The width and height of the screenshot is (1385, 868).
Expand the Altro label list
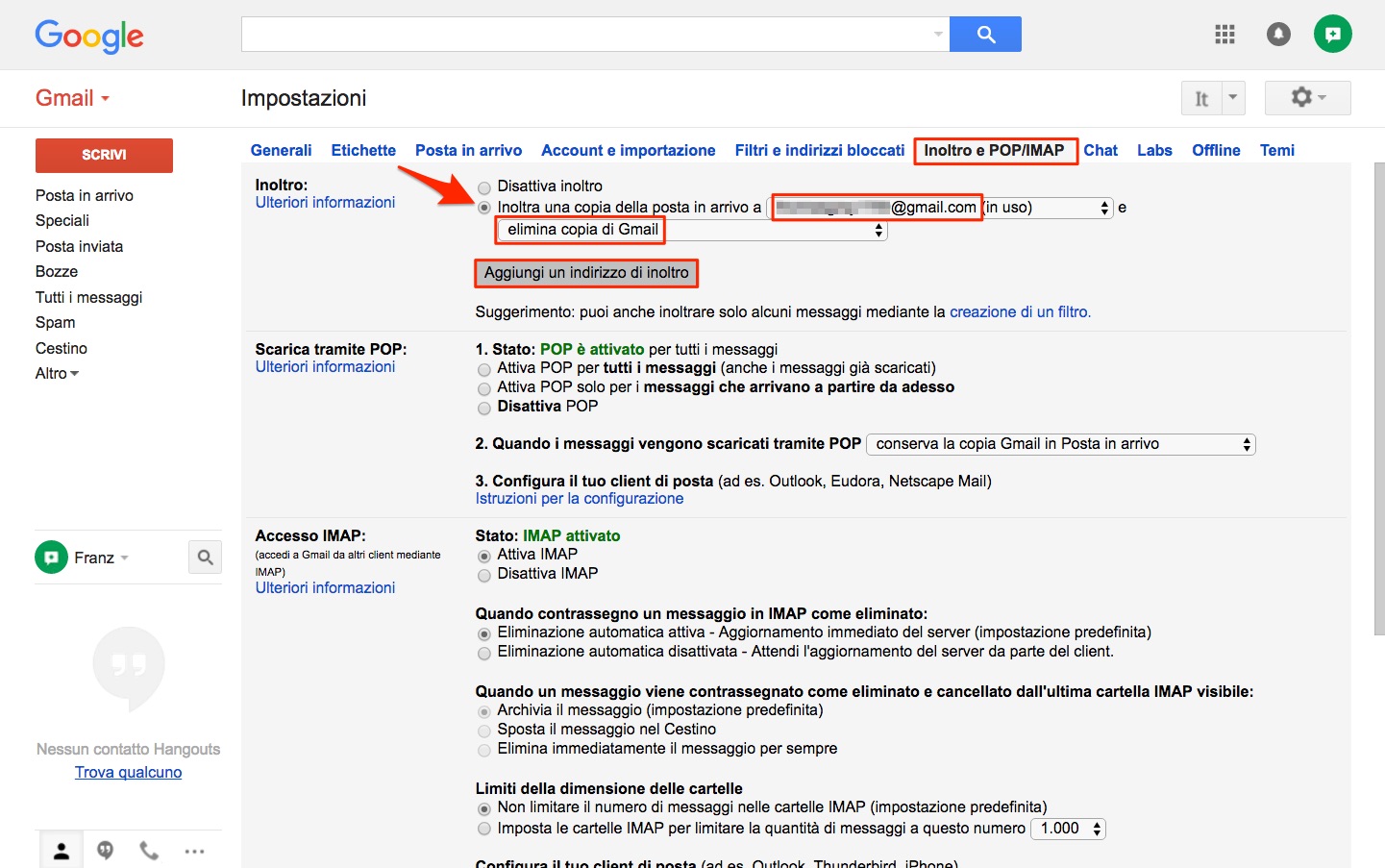coord(57,373)
